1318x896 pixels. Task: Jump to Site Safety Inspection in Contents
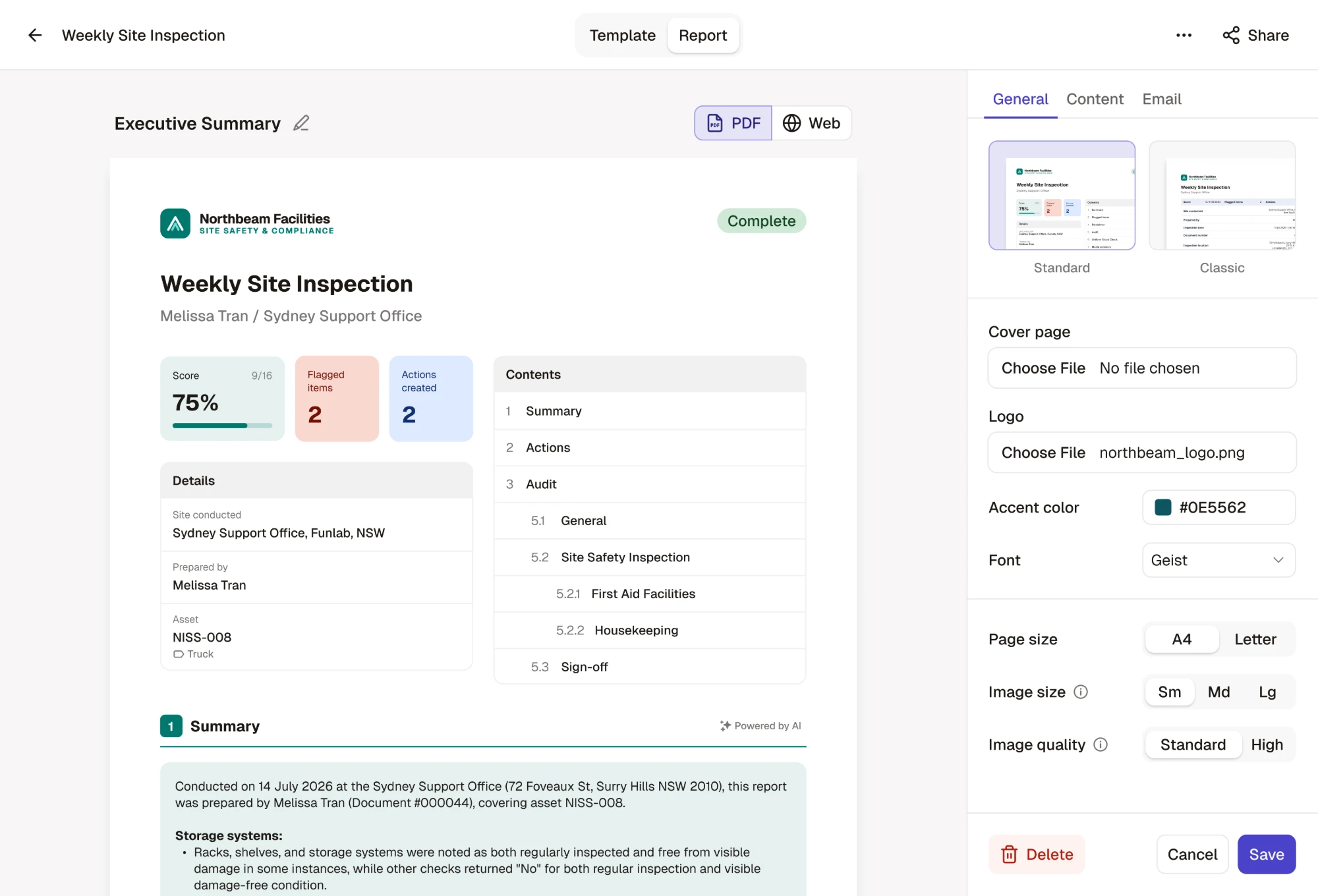(x=650, y=557)
